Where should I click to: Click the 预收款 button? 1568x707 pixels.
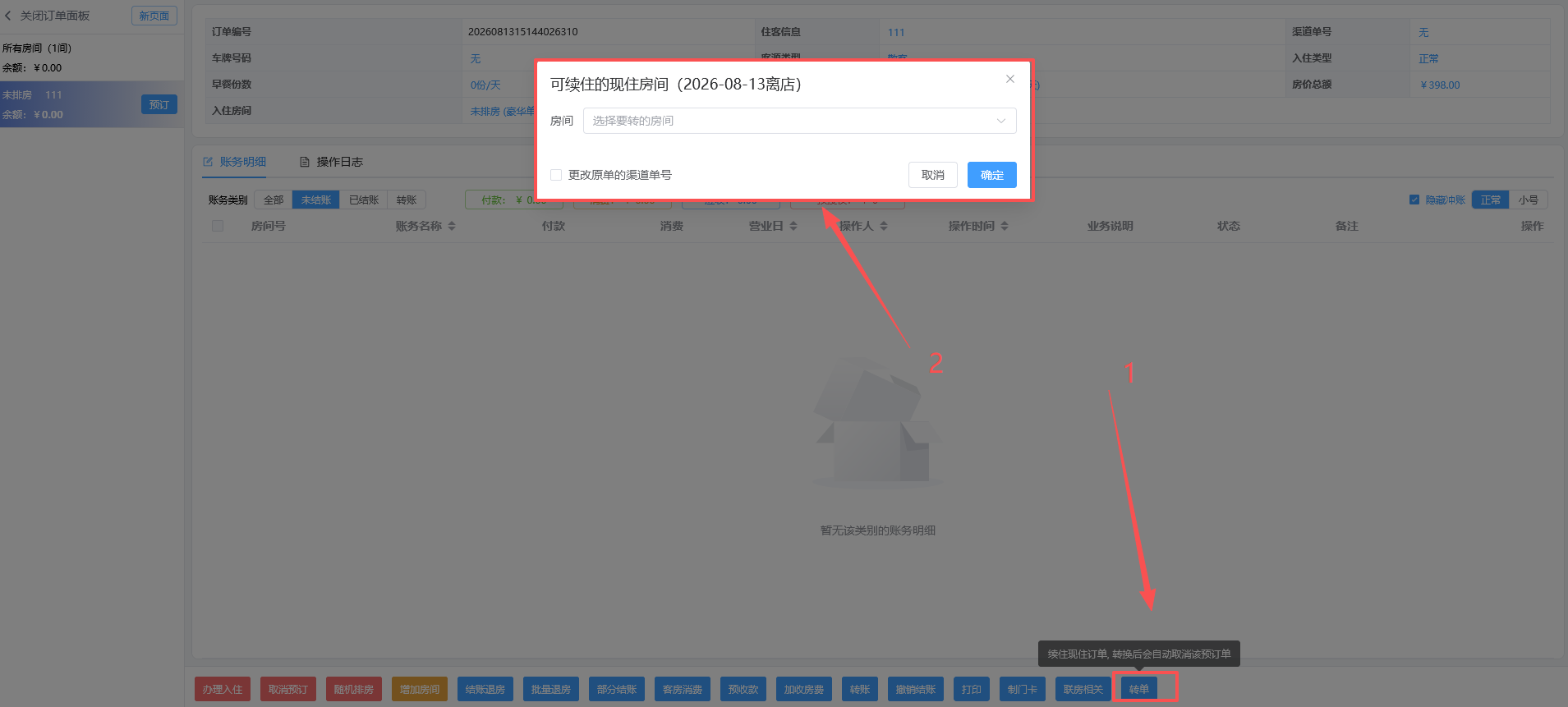pos(743,689)
